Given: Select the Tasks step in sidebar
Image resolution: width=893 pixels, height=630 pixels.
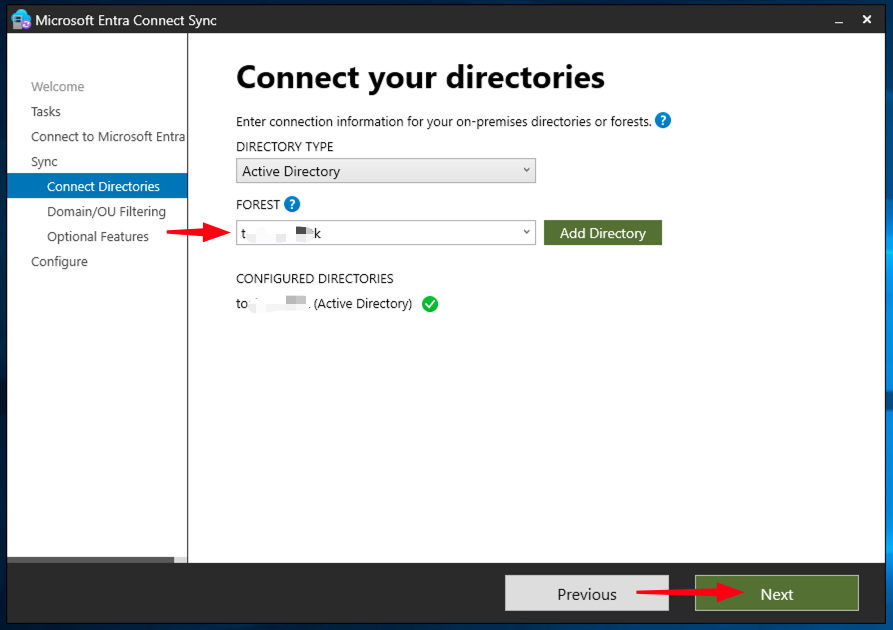Looking at the screenshot, I should pyautogui.click(x=46, y=112).
